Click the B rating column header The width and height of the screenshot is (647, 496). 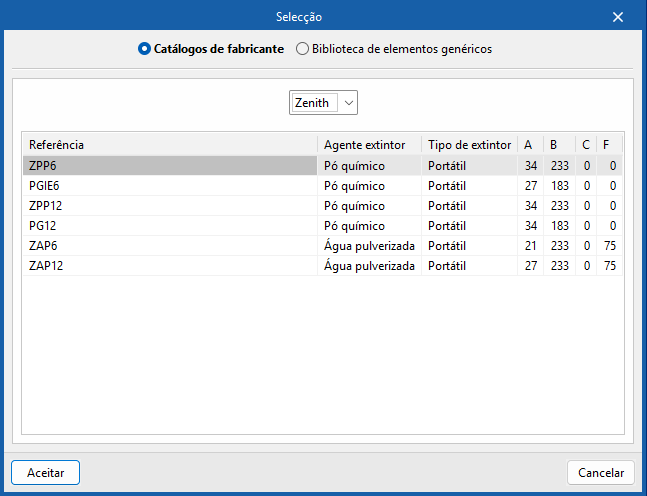tap(558, 144)
